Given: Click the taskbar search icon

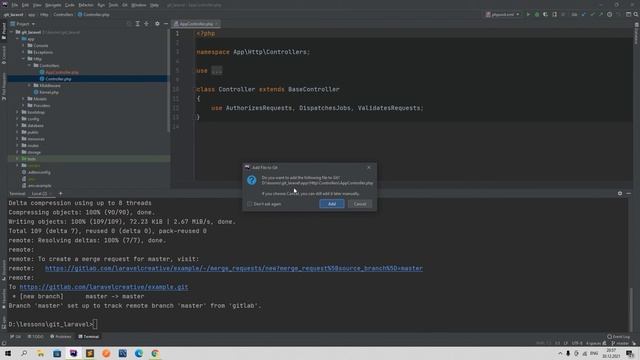Looking at the screenshot, I should tap(24, 353).
